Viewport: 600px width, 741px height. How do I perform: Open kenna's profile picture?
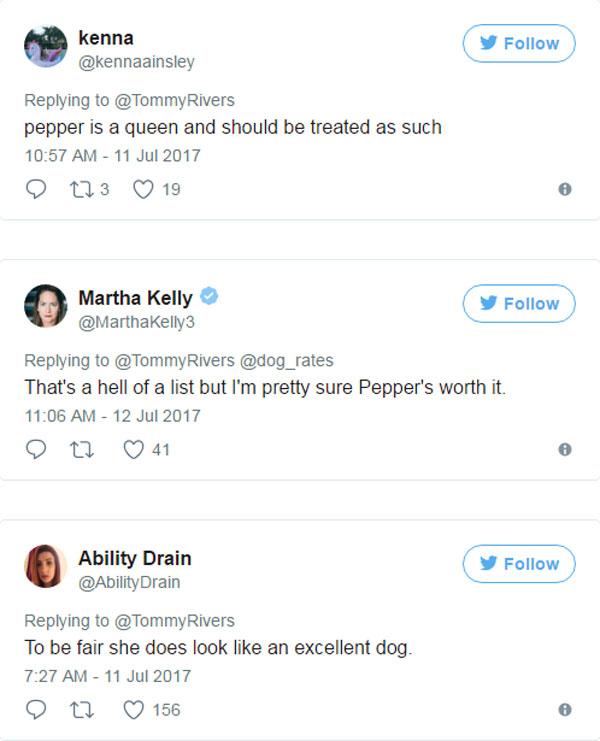click(46, 47)
